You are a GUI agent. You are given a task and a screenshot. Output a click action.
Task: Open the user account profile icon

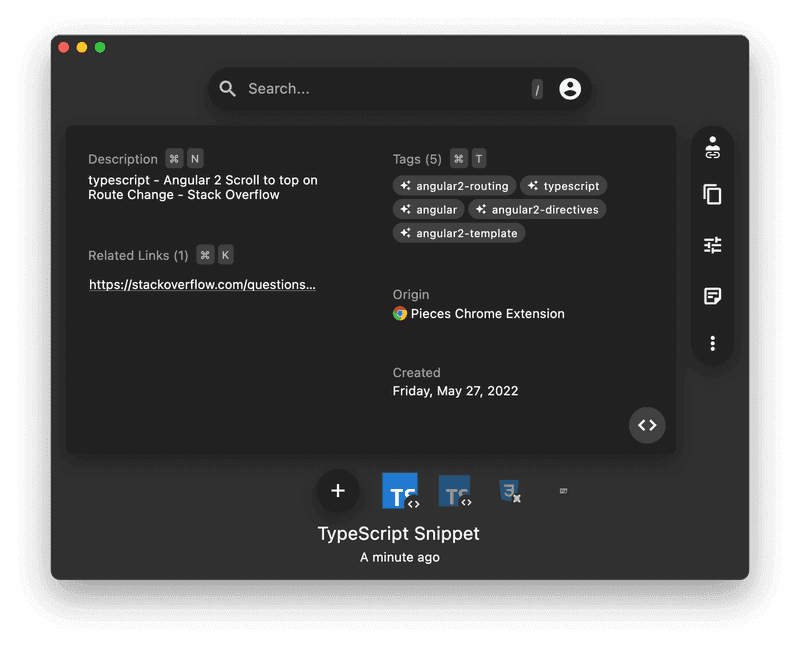coord(570,89)
